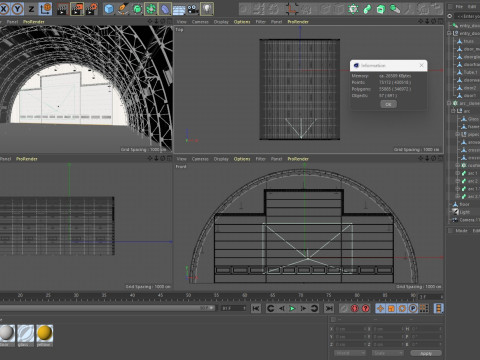
Task: Open Edit Render Settings gear clapperboard
Action: point(91,9)
